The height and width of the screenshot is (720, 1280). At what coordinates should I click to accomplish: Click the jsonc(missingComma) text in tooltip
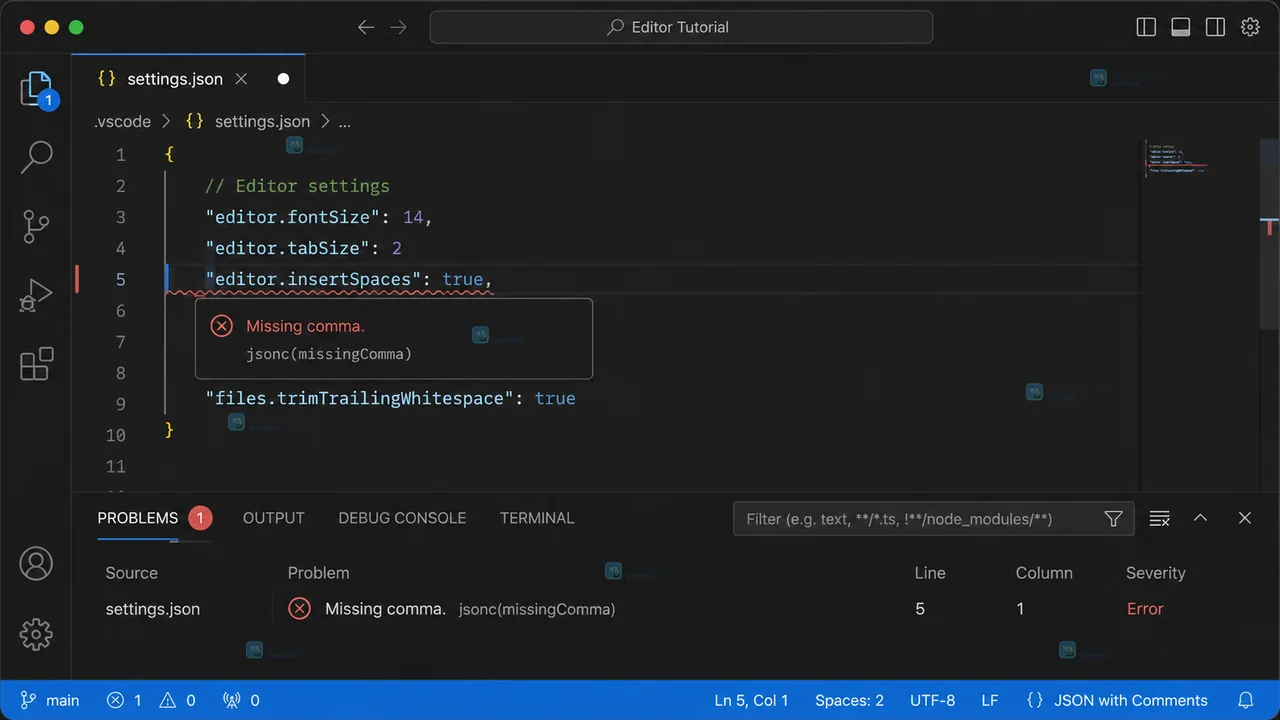[329, 354]
